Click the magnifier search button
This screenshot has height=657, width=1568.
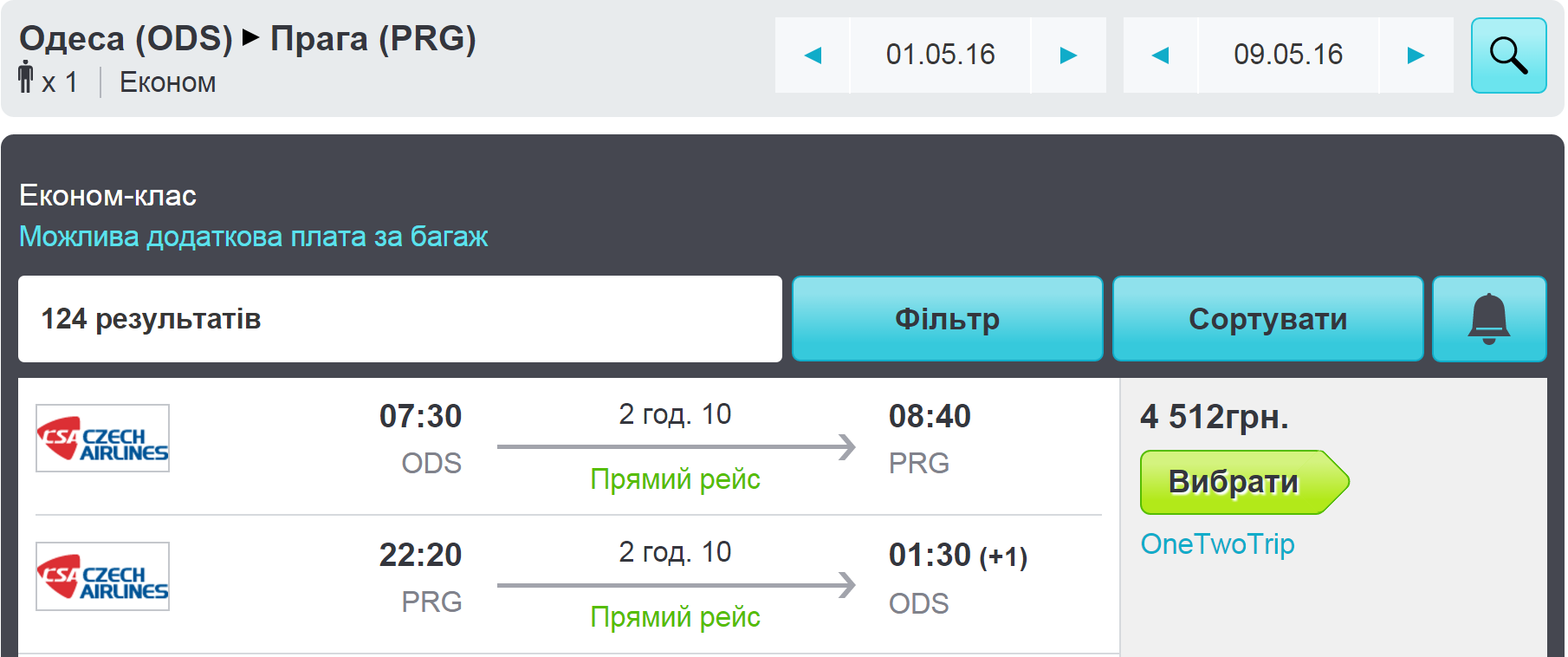pos(1508,55)
